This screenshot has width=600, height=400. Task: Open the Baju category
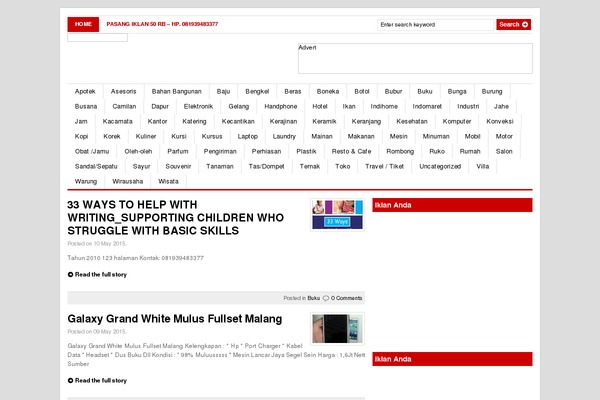pos(223,91)
